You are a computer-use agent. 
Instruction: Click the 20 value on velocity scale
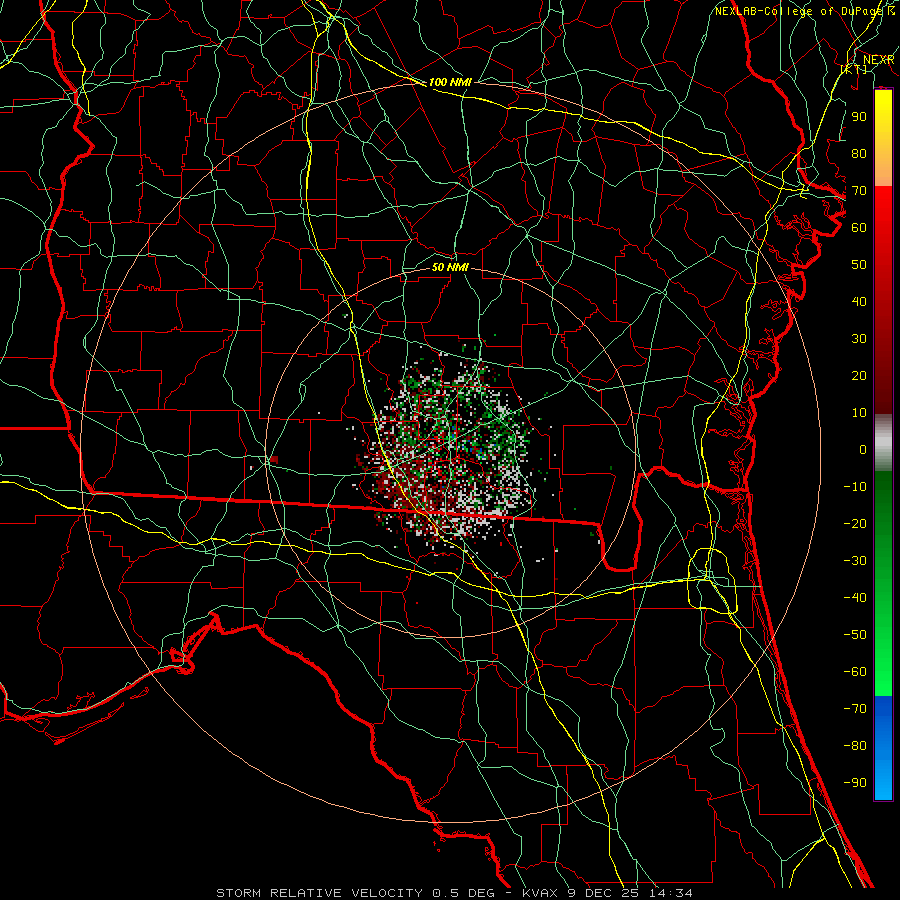[x=859, y=375]
